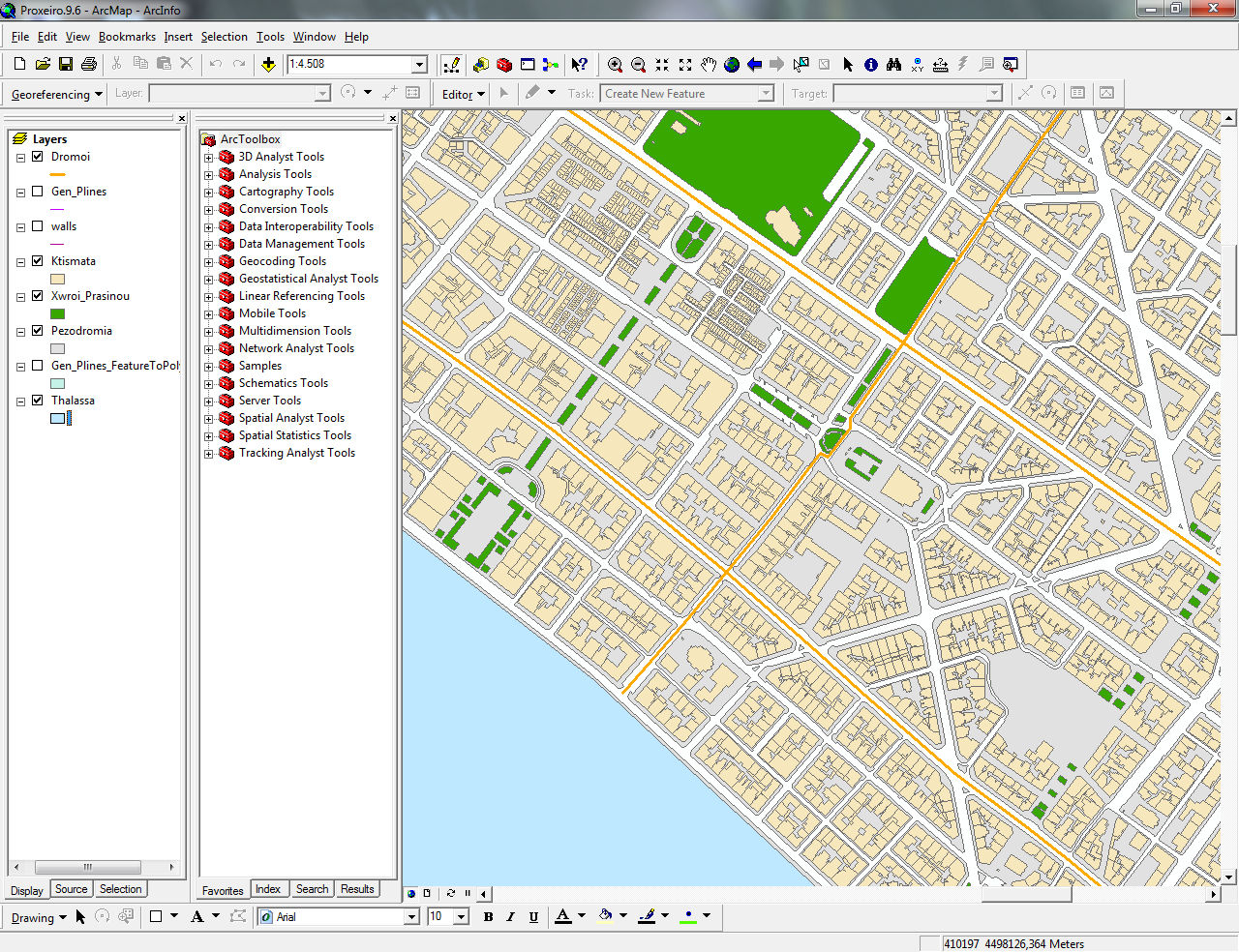Open the Drawing dropdown menu
The image size is (1239, 952).
coord(39,917)
